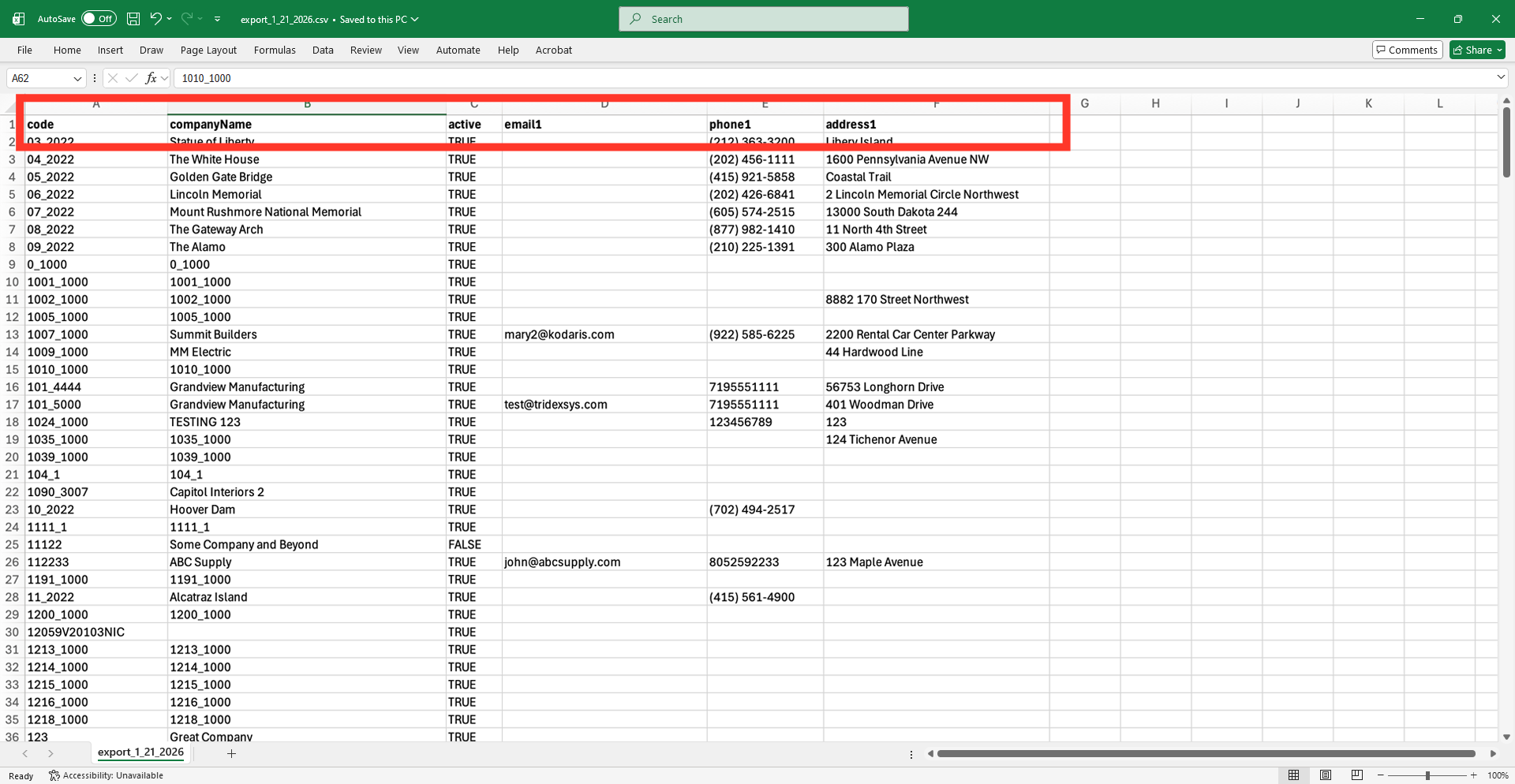1515x784 pixels.
Task: Click the zoom slider handle
Action: (1427, 775)
